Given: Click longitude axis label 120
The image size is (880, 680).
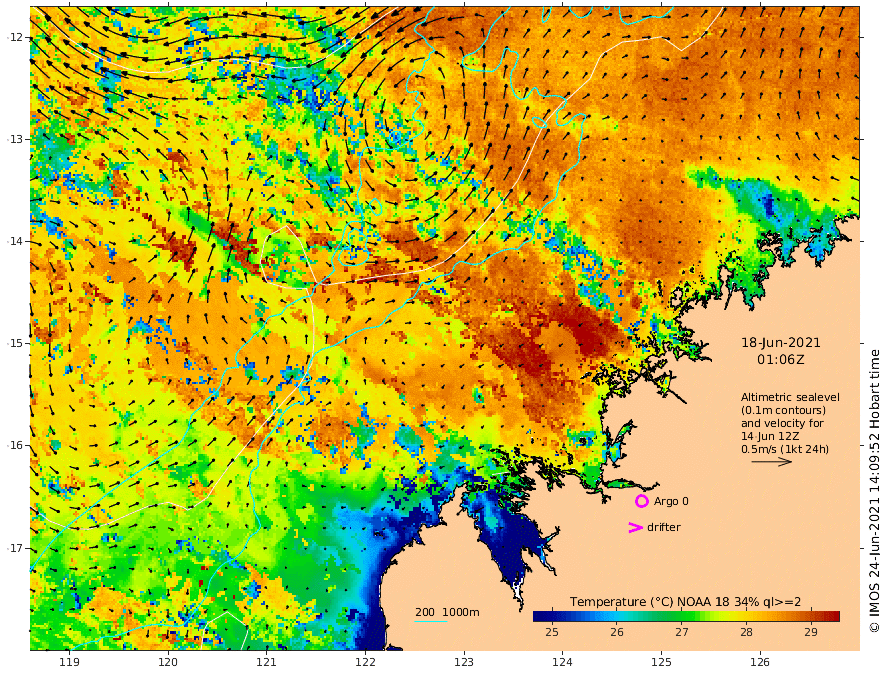Looking at the screenshot, I should pos(168,662).
